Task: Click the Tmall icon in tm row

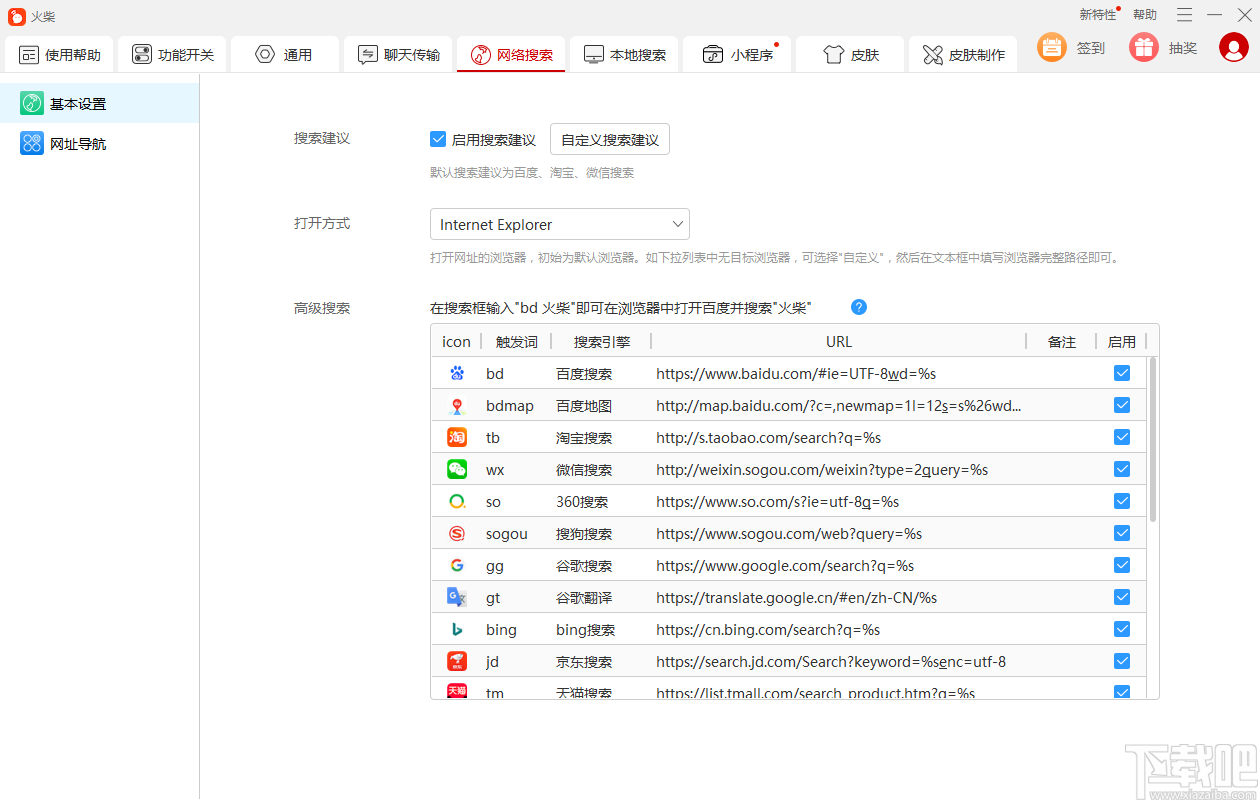Action: pos(457,691)
